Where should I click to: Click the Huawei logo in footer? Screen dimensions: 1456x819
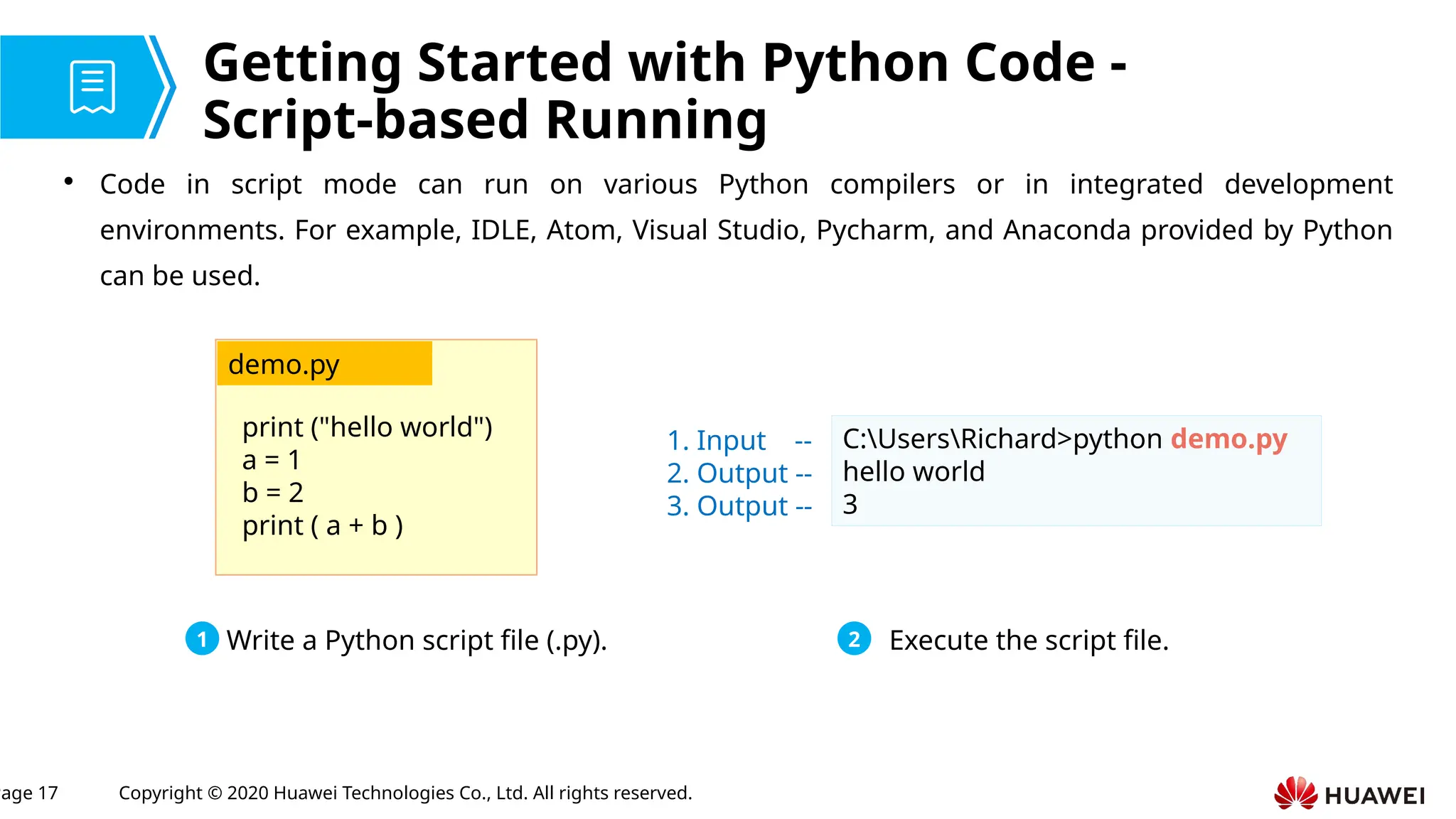(1349, 793)
